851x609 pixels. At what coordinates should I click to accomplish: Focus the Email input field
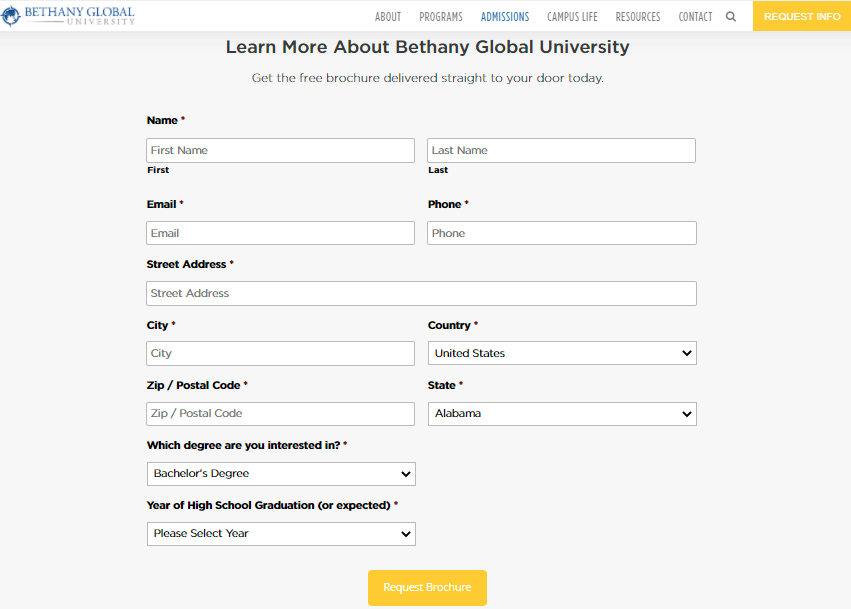point(280,233)
